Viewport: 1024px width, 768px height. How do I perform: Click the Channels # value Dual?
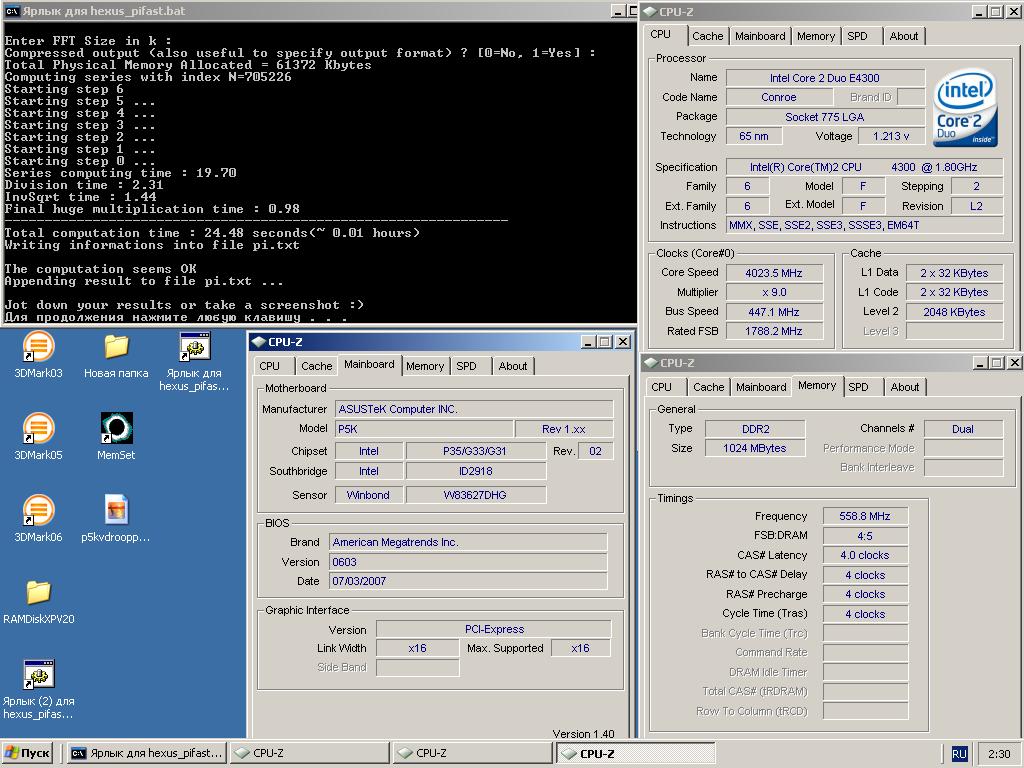pyautogui.click(x=963, y=429)
